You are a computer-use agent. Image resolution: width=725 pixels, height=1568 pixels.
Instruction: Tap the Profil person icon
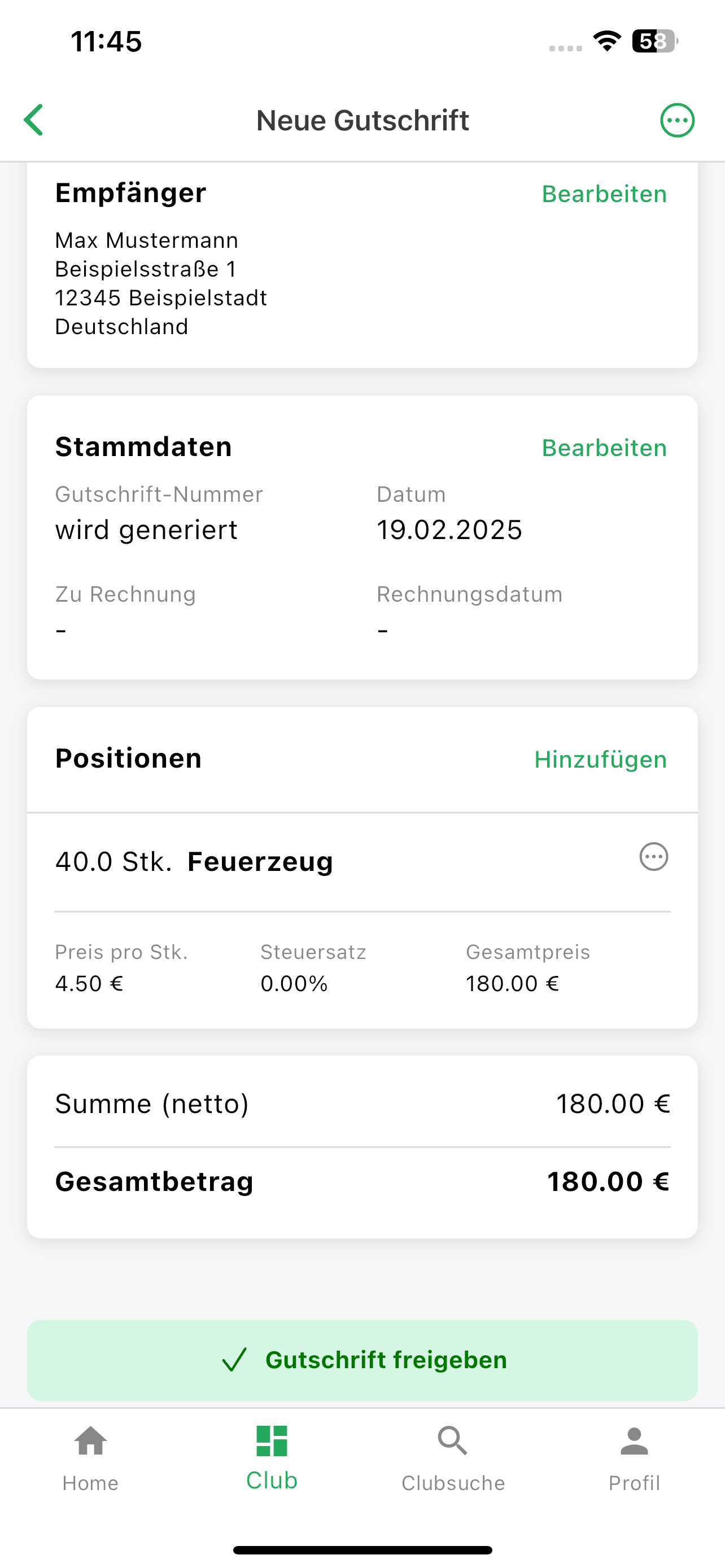pos(634,1441)
